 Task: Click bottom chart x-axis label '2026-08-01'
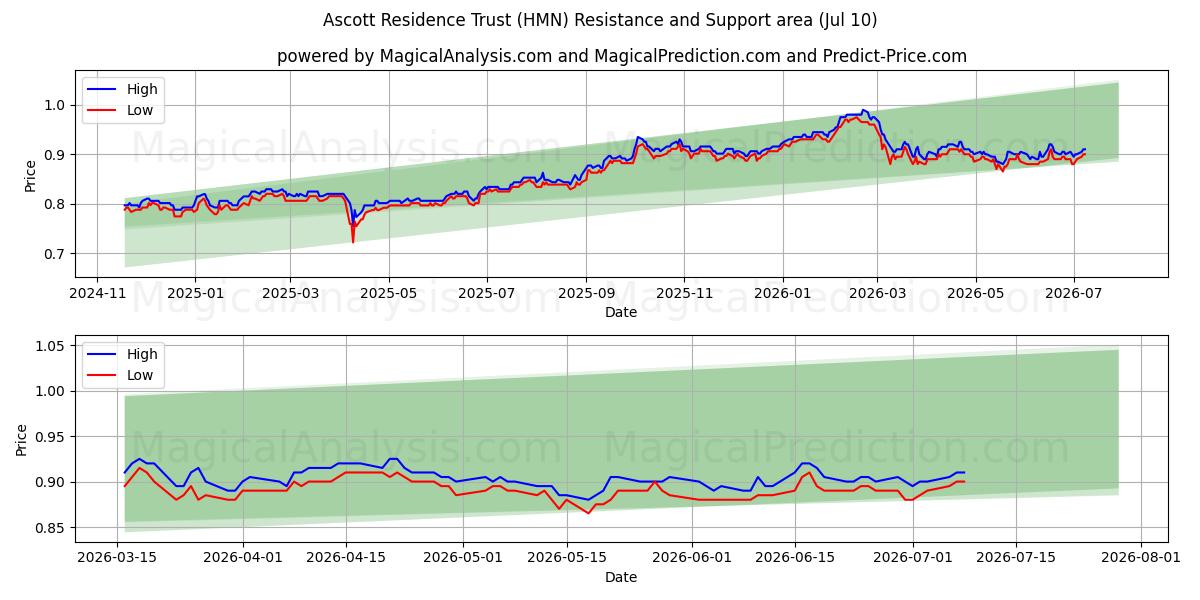(x=1141, y=560)
